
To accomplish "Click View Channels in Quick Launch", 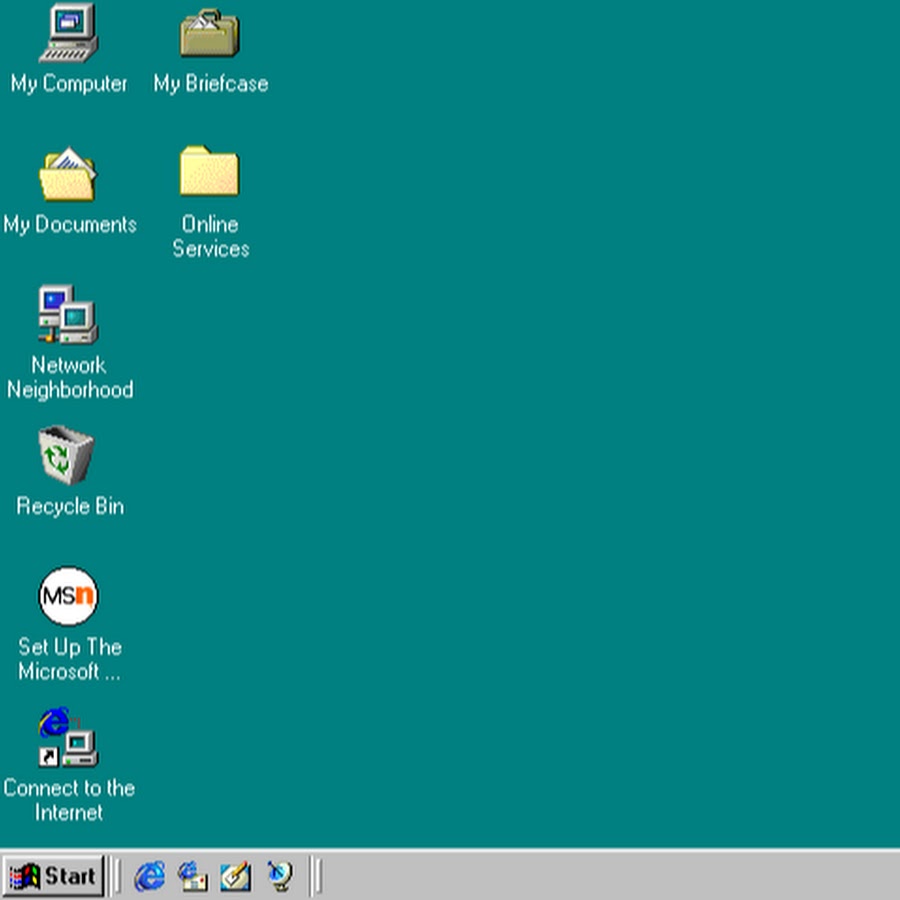I will click(x=280, y=876).
